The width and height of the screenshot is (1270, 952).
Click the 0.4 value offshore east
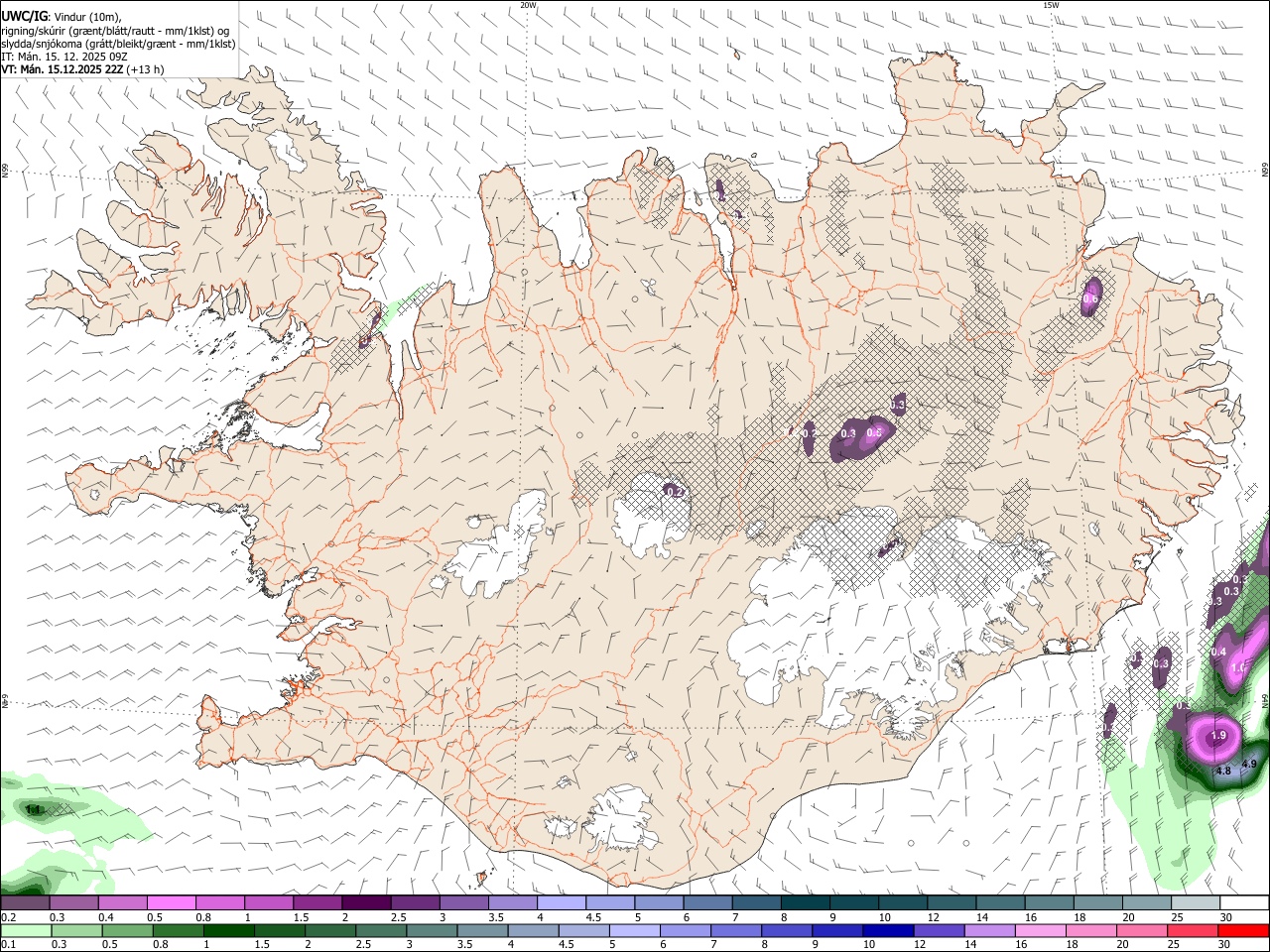point(1219,652)
